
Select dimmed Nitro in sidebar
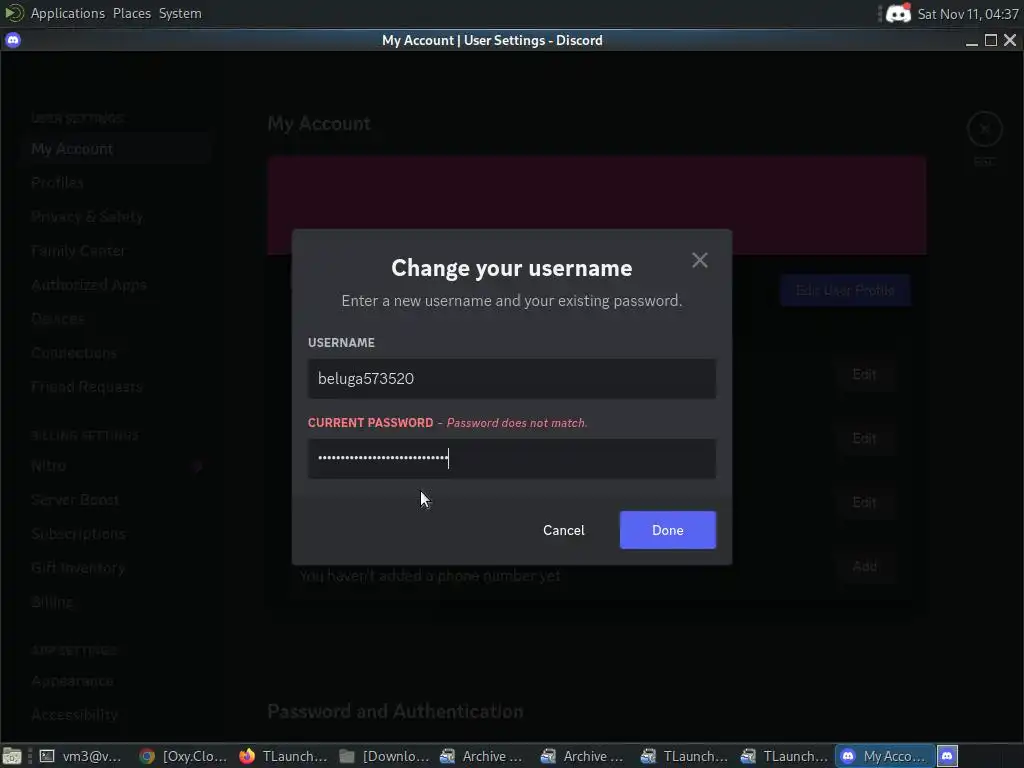pyautogui.click(x=115, y=466)
